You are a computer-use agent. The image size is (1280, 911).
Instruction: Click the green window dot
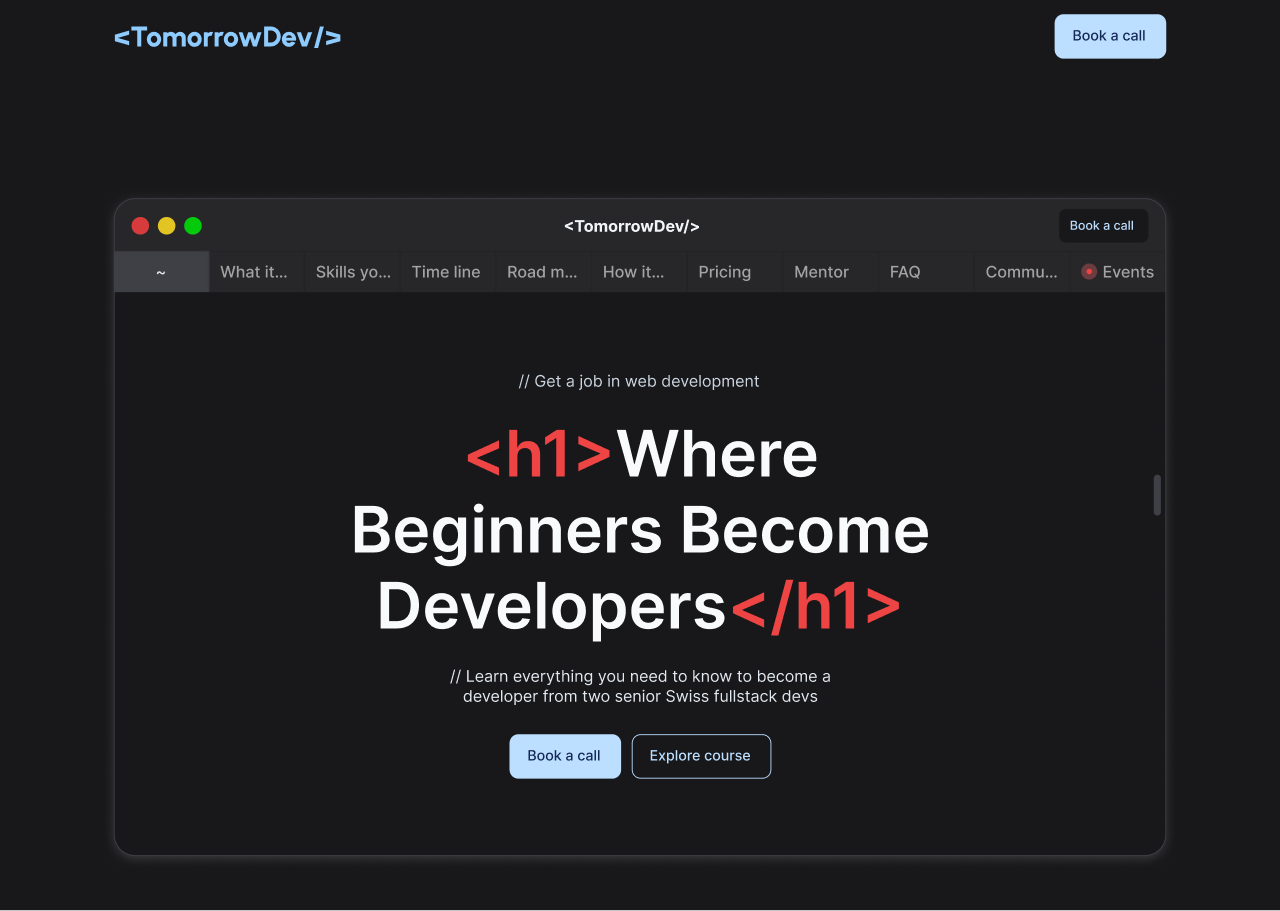tap(193, 226)
